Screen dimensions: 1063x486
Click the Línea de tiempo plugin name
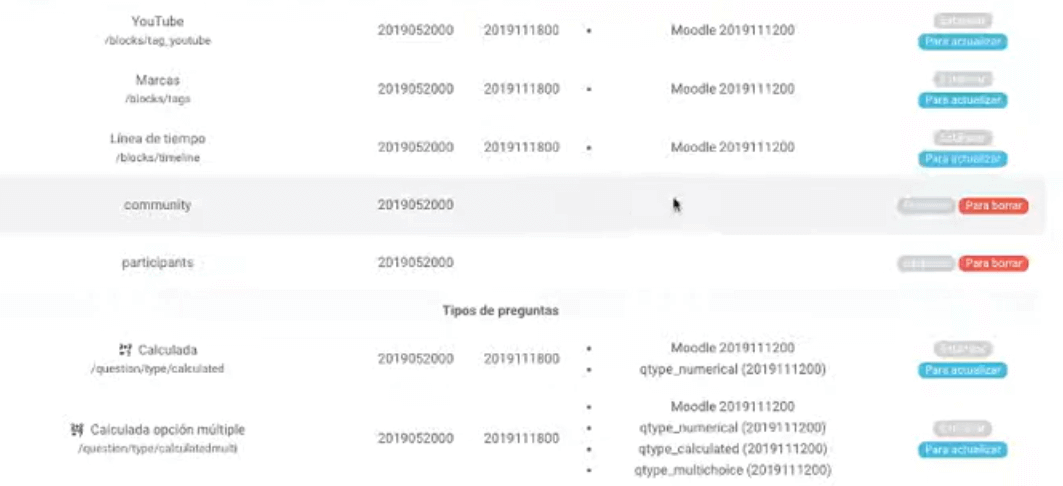tap(157, 138)
